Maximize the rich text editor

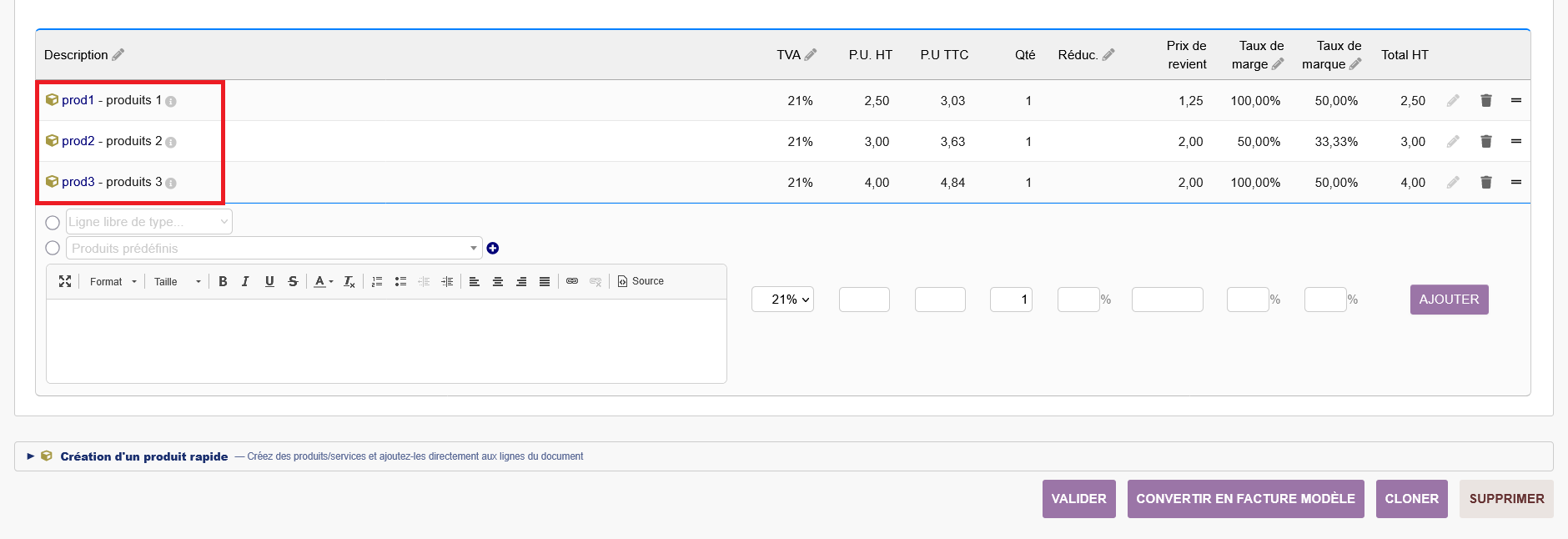click(x=65, y=281)
